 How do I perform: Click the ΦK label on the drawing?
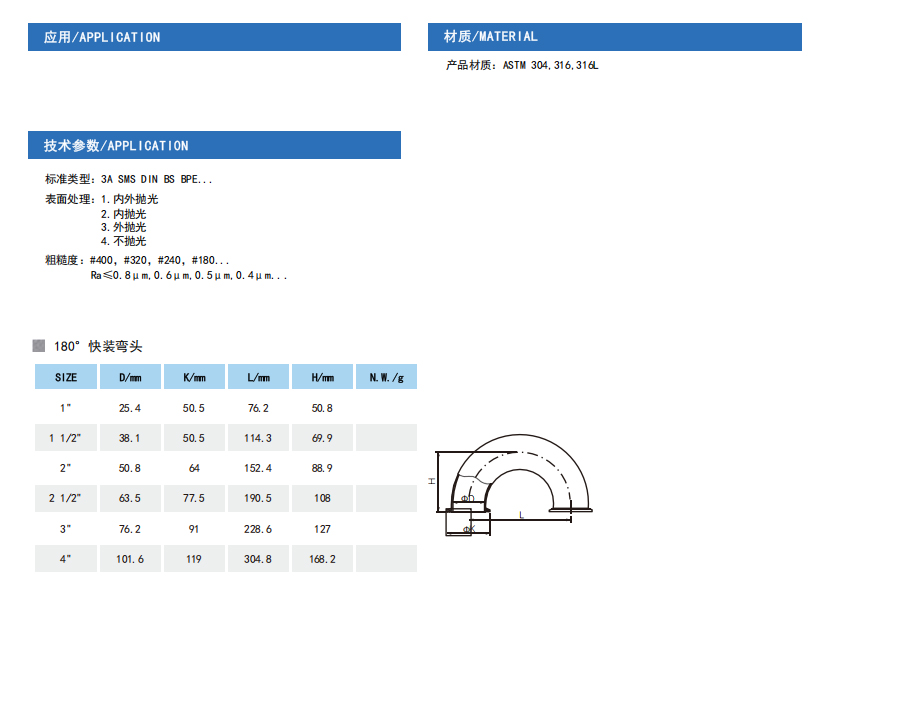point(469,529)
